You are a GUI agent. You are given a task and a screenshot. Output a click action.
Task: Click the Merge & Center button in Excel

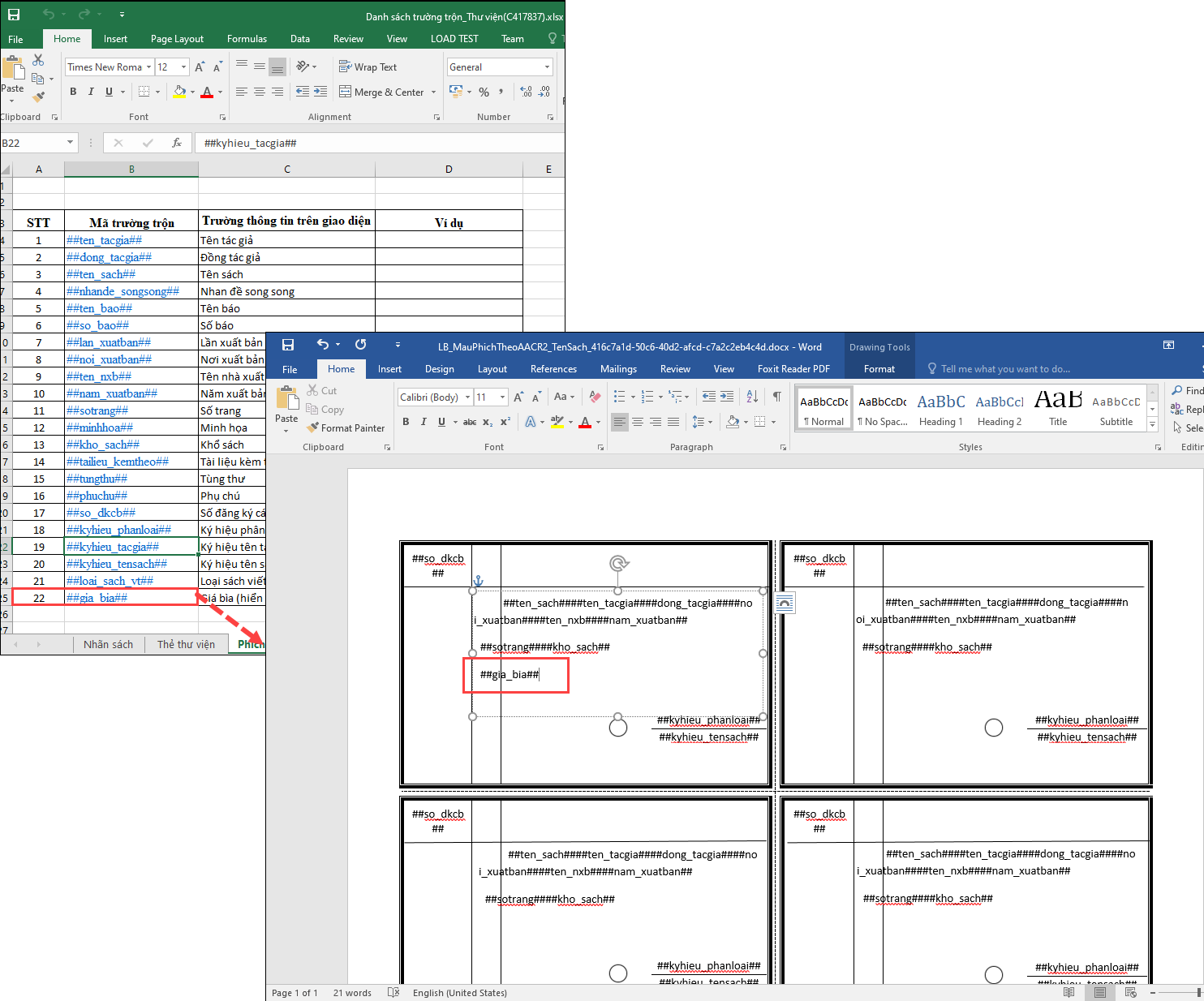click(381, 92)
